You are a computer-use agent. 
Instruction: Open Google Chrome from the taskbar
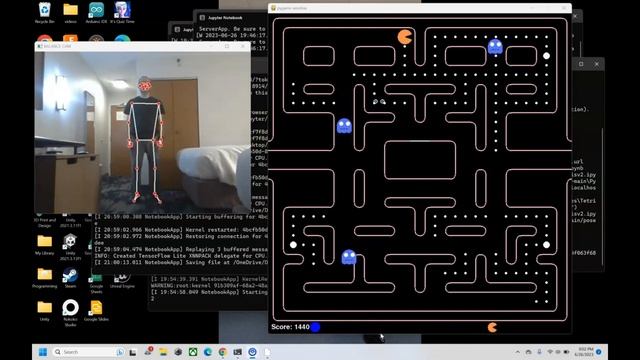[x=222, y=352]
